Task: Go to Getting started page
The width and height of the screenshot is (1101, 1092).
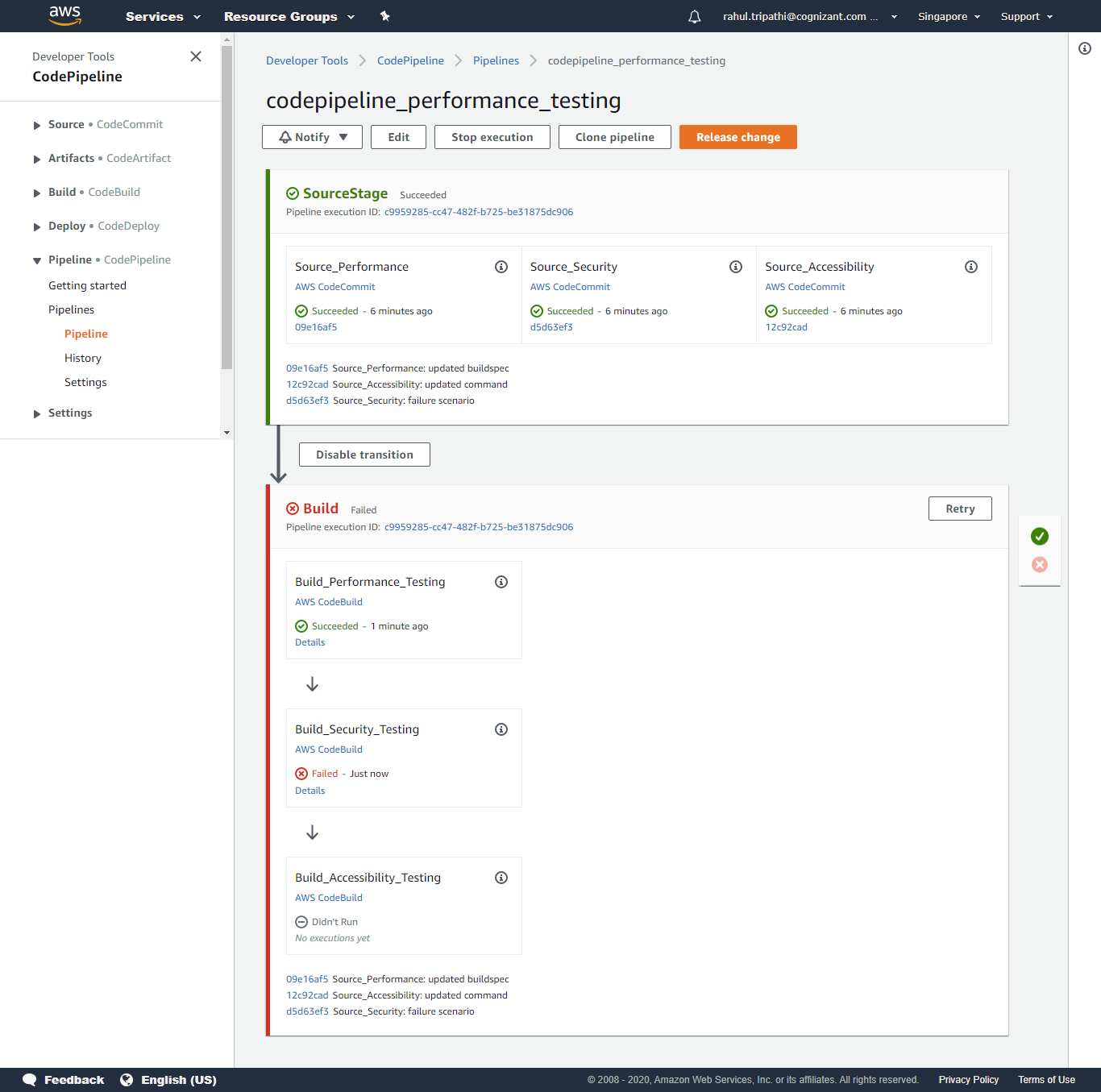Action: point(87,285)
